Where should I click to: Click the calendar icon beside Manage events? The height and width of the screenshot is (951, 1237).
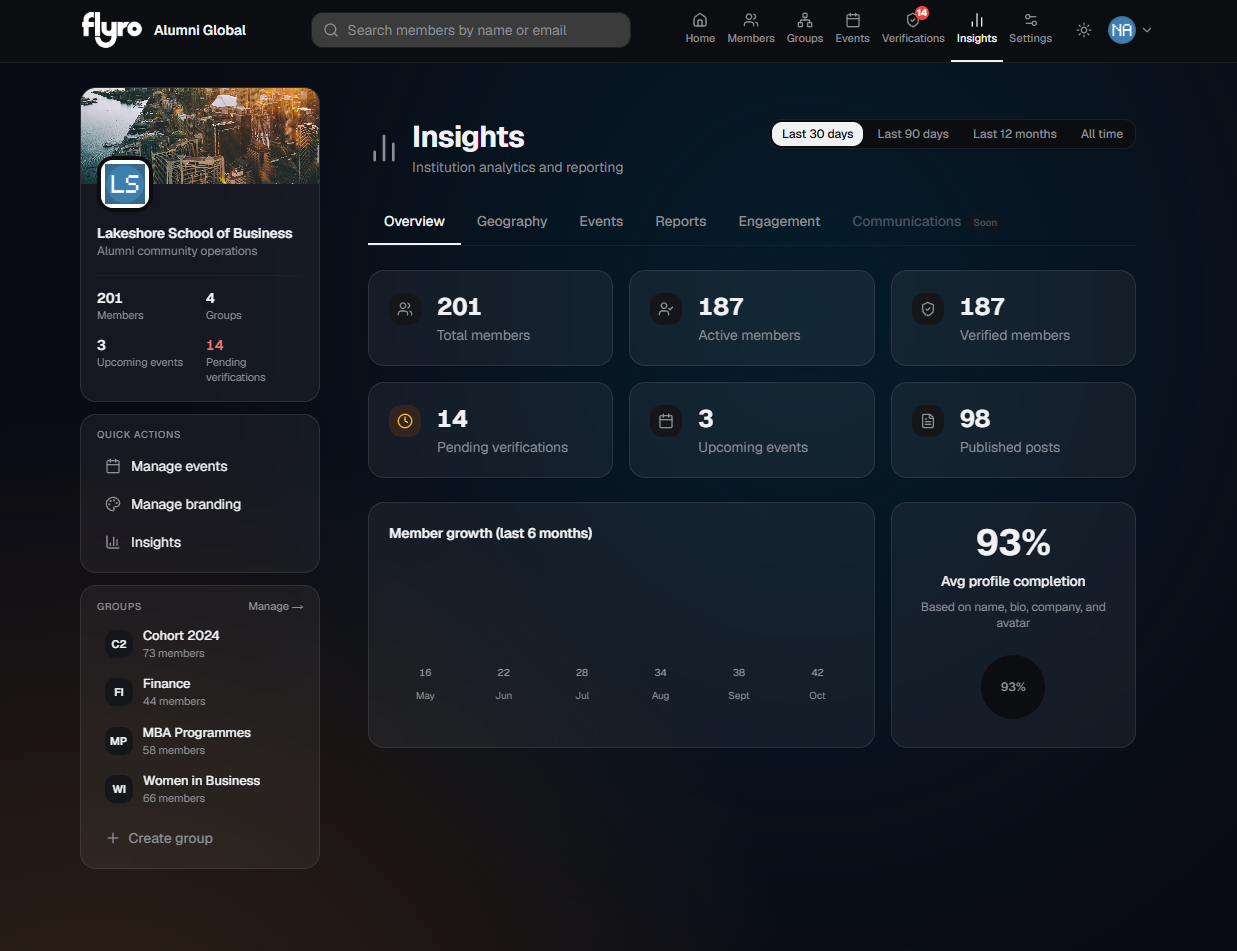click(113, 466)
